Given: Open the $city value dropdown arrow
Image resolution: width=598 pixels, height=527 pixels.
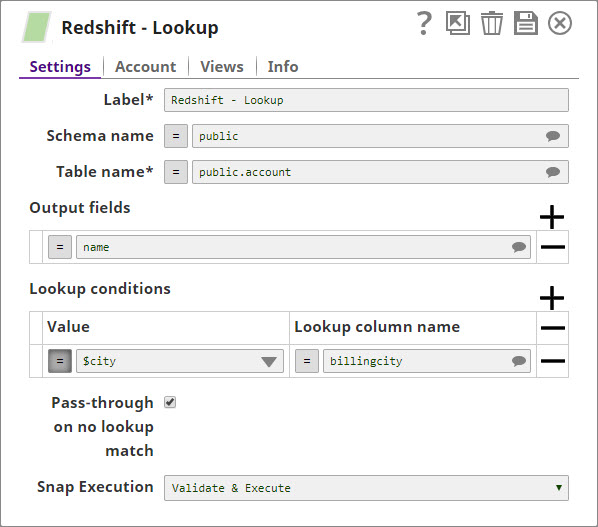Looking at the screenshot, I should point(269,362).
